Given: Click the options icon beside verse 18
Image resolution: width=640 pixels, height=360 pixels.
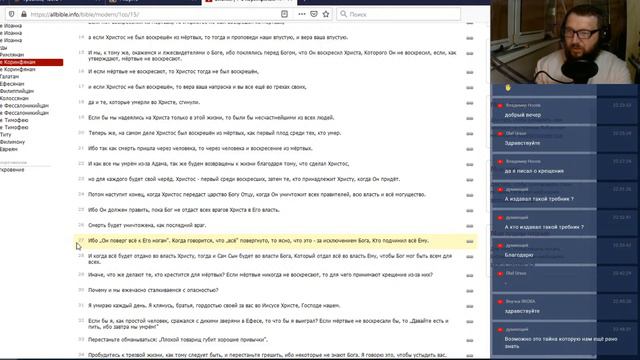Looking at the screenshot, I should 470,103.
